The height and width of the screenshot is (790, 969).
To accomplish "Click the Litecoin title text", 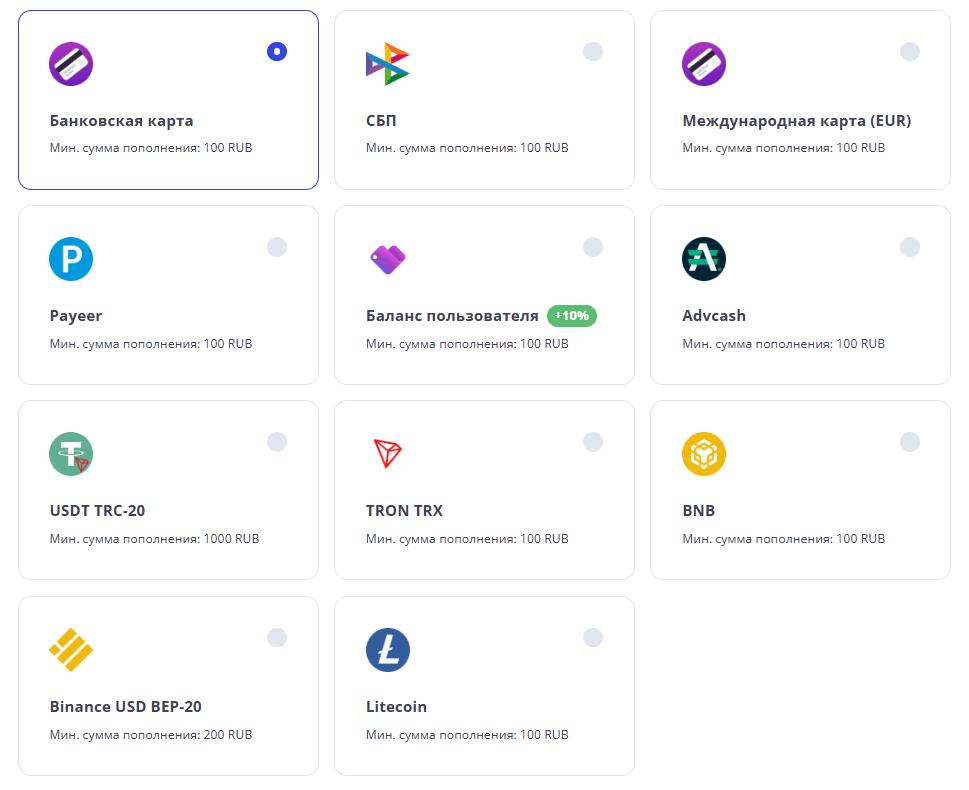I will [x=396, y=707].
